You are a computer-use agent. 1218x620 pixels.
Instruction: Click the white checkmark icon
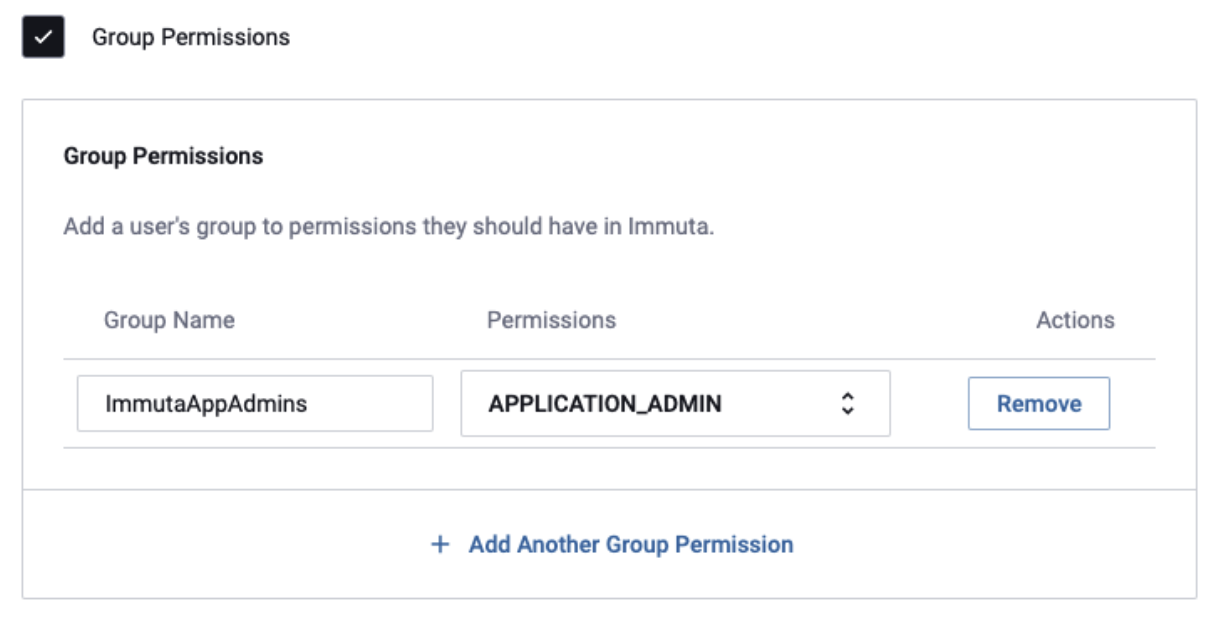[x=43, y=37]
